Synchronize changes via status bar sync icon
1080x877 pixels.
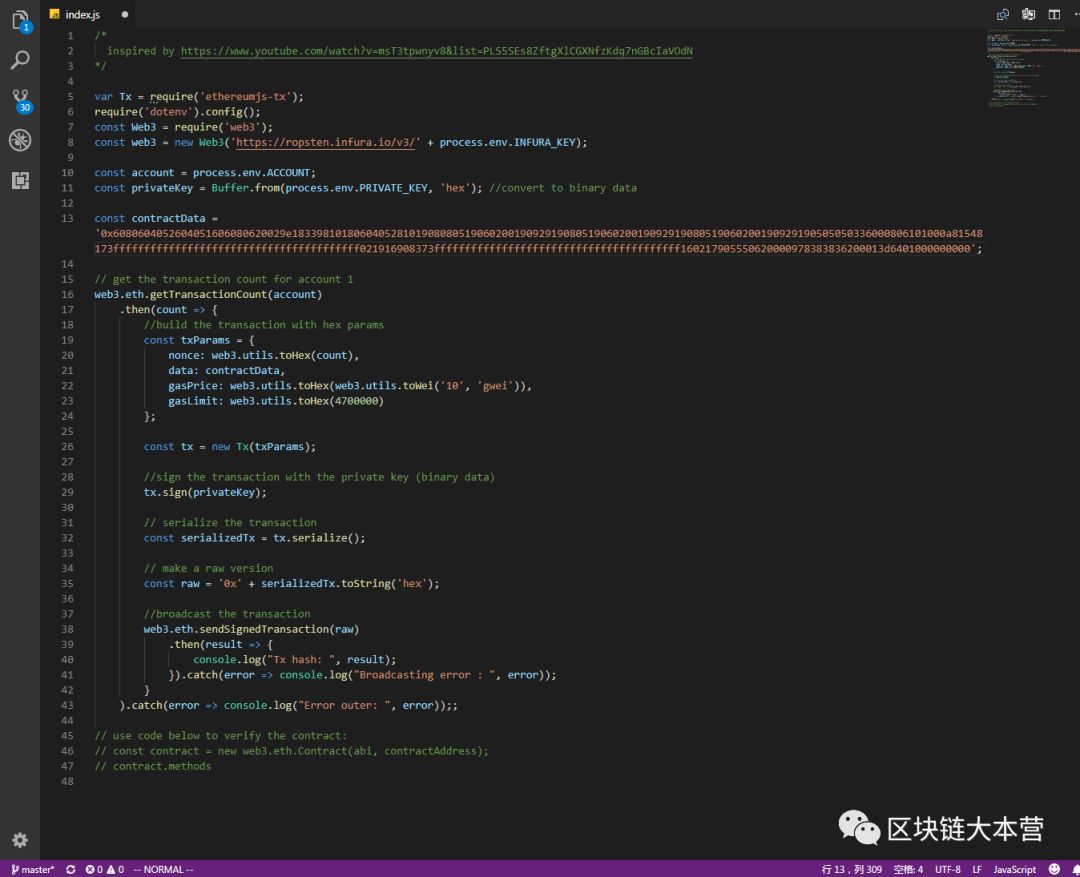(70, 869)
